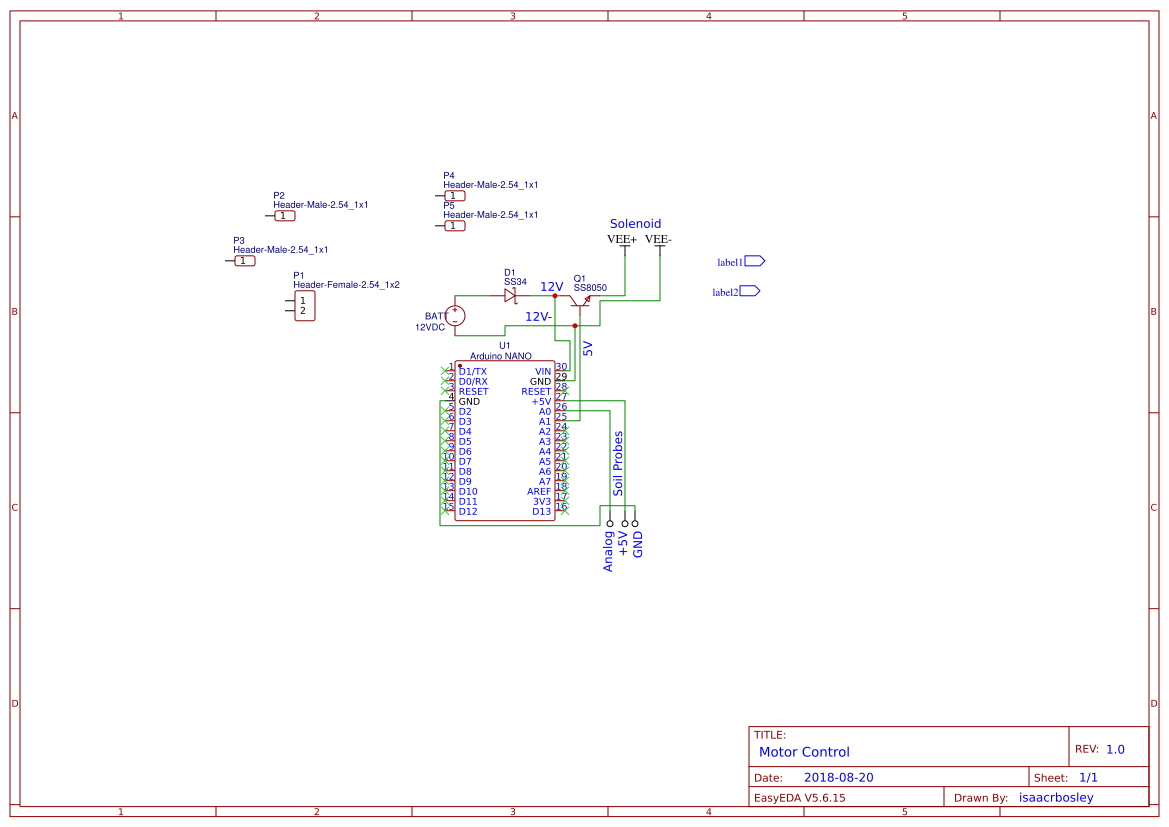Click the P5 header pin symbol

pos(455,226)
